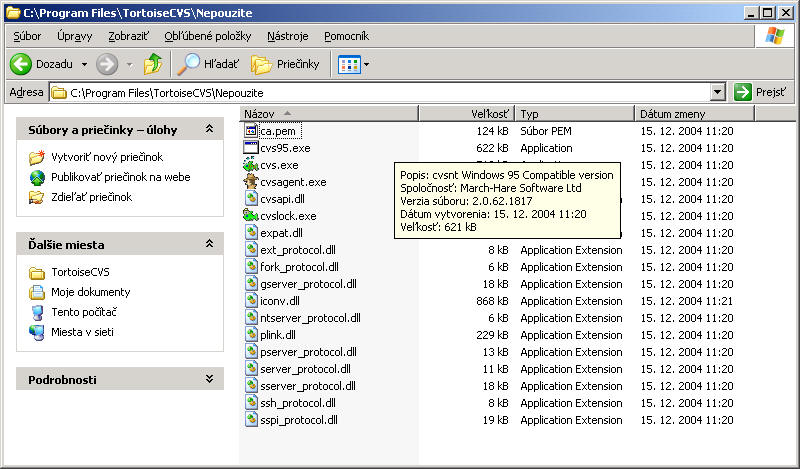Select the expat.dll icon
This screenshot has width=800, height=469.
pos(251,233)
